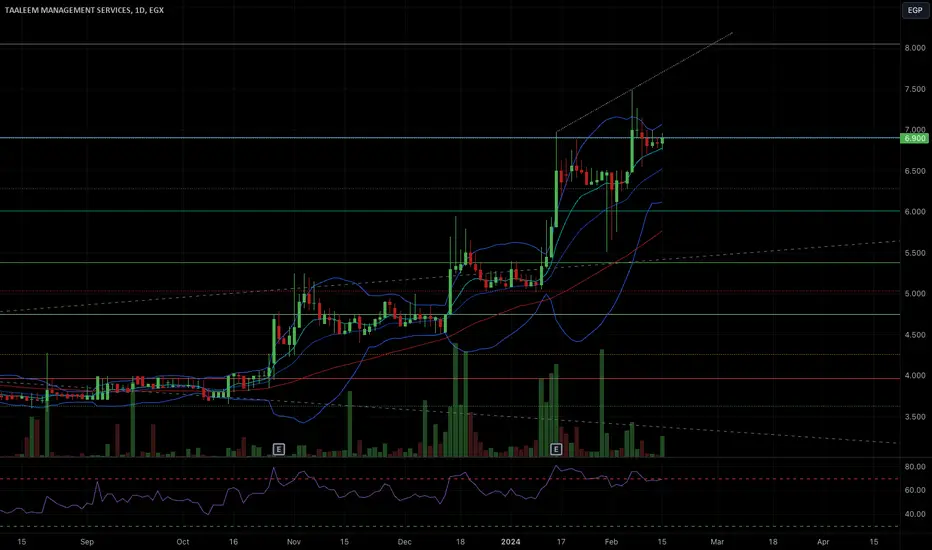The height and width of the screenshot is (550, 932).
Task: Click the 60.00 RSI scale value
Action: click(915, 491)
